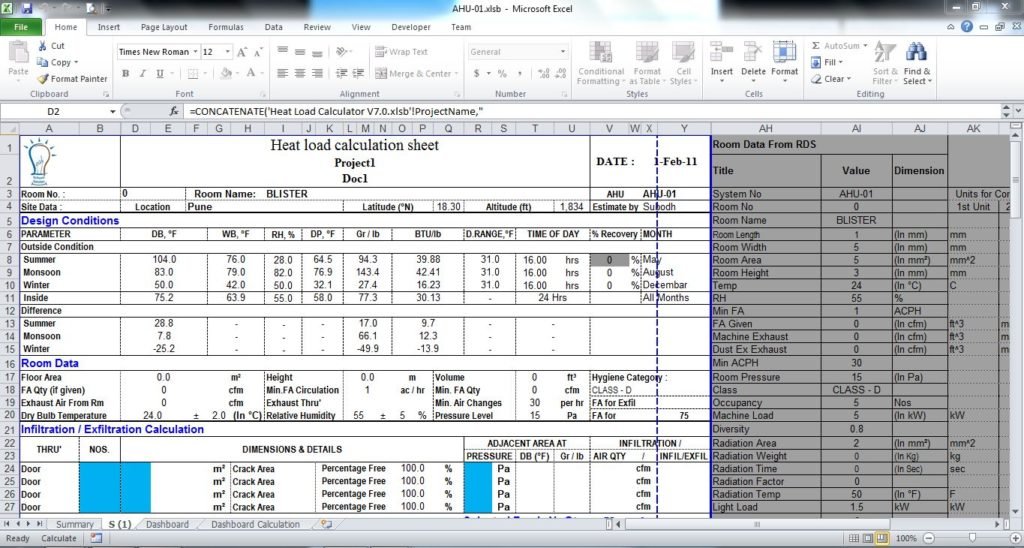Click the AutoSum sigma icon

point(816,46)
